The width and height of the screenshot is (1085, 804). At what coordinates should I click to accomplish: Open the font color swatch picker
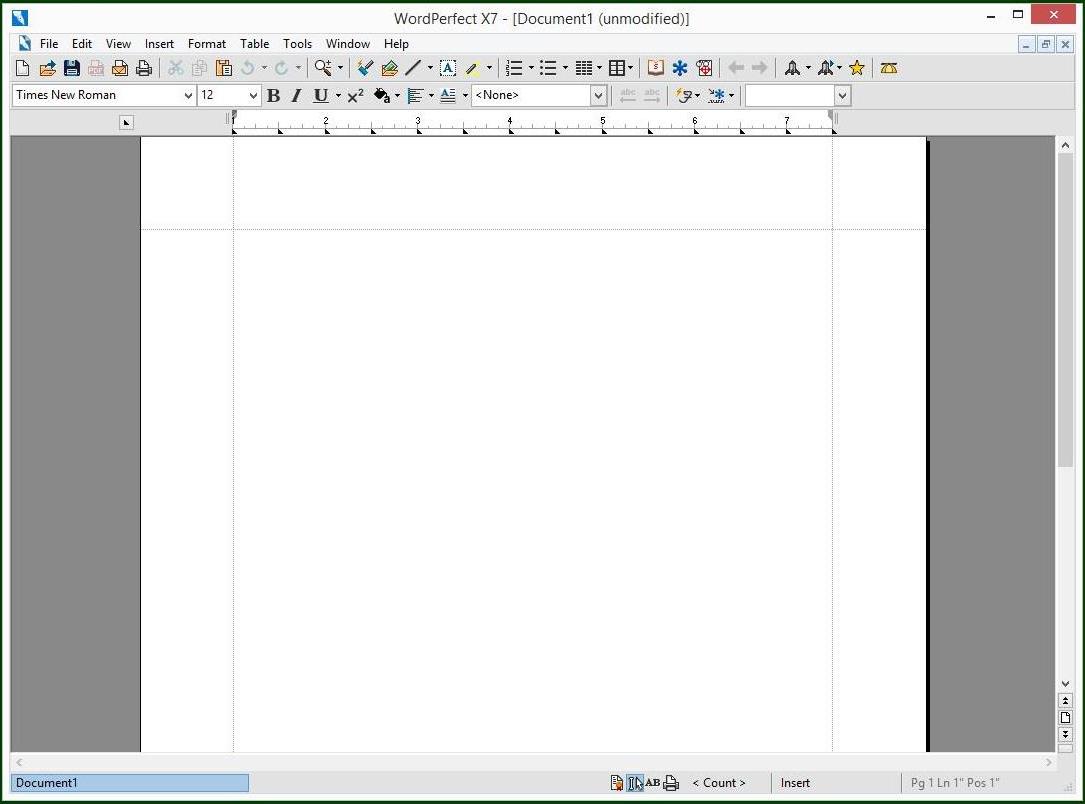coord(396,95)
